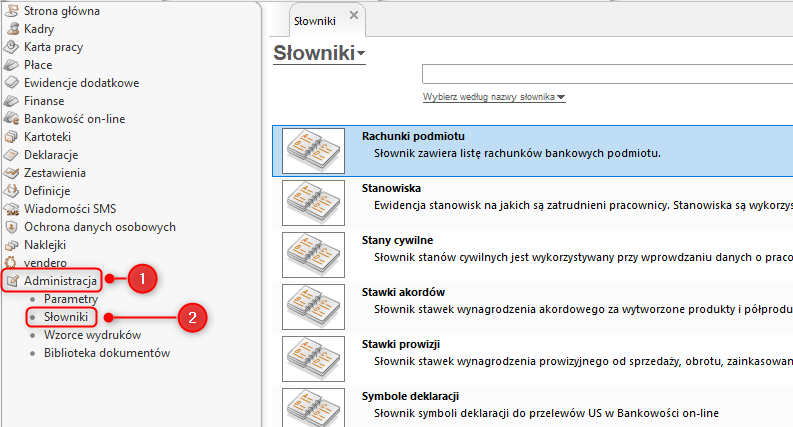
Task: Click the Administracja pencil icon
Action: point(13,281)
